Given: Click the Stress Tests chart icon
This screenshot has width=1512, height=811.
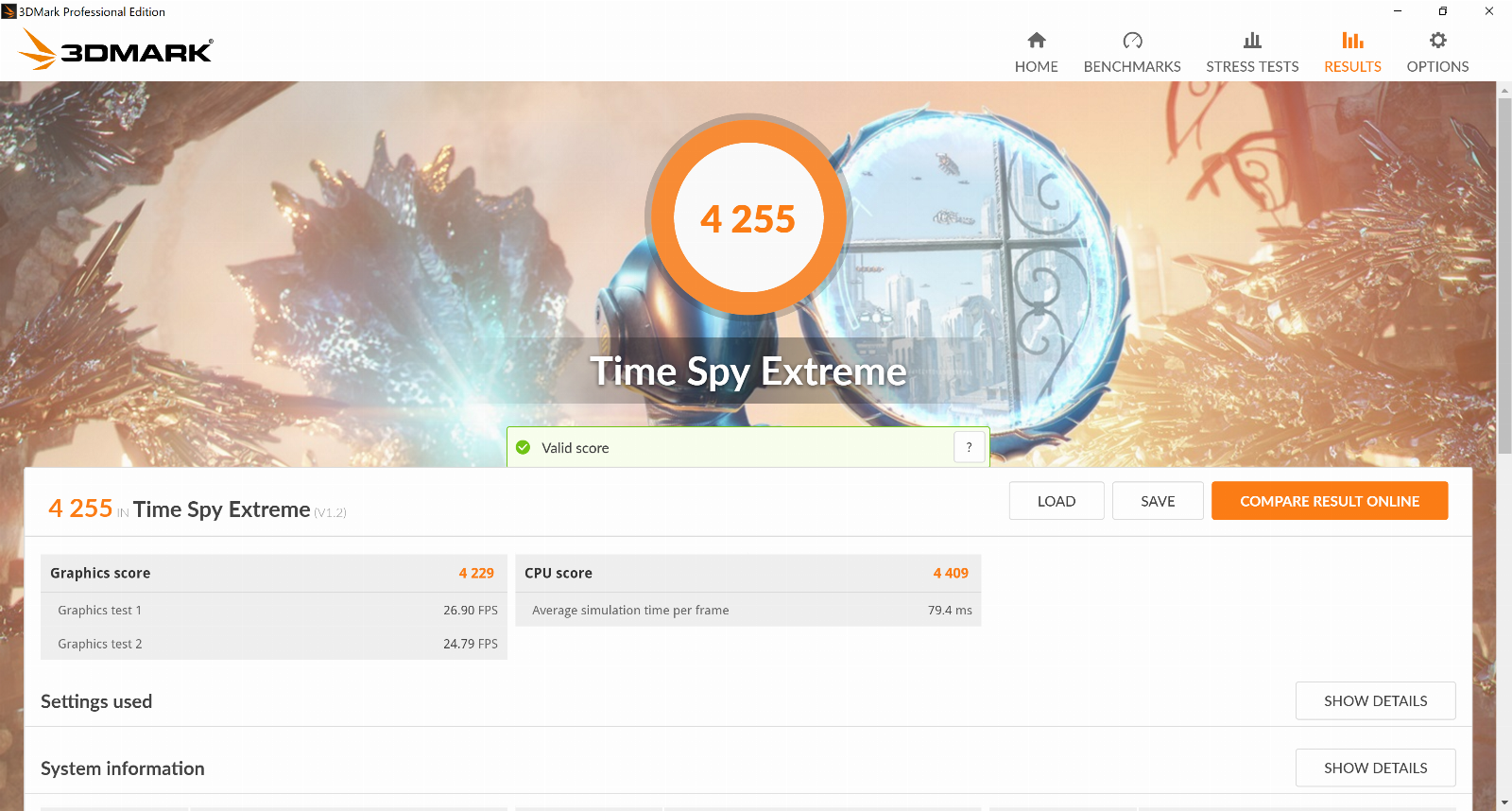Looking at the screenshot, I should coord(1252,40).
